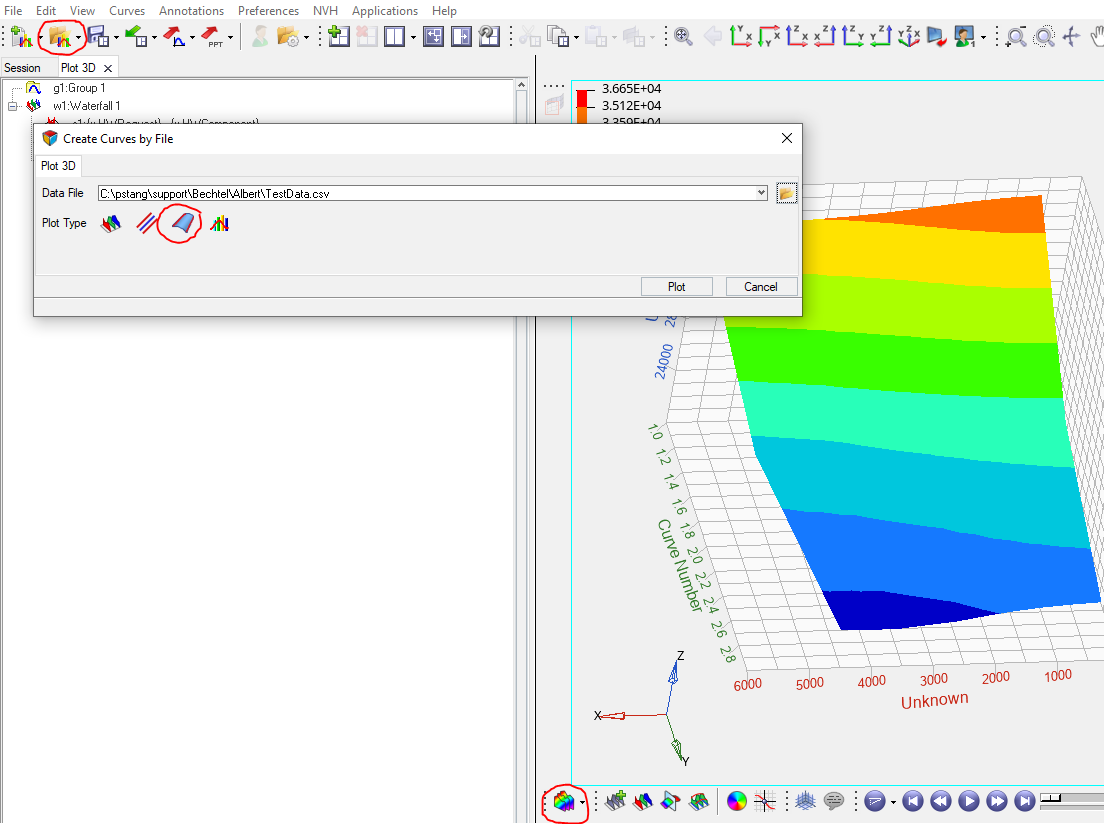Open dropdown arrow beside Create Curves icon
1104x824 pixels.
(x=582, y=803)
